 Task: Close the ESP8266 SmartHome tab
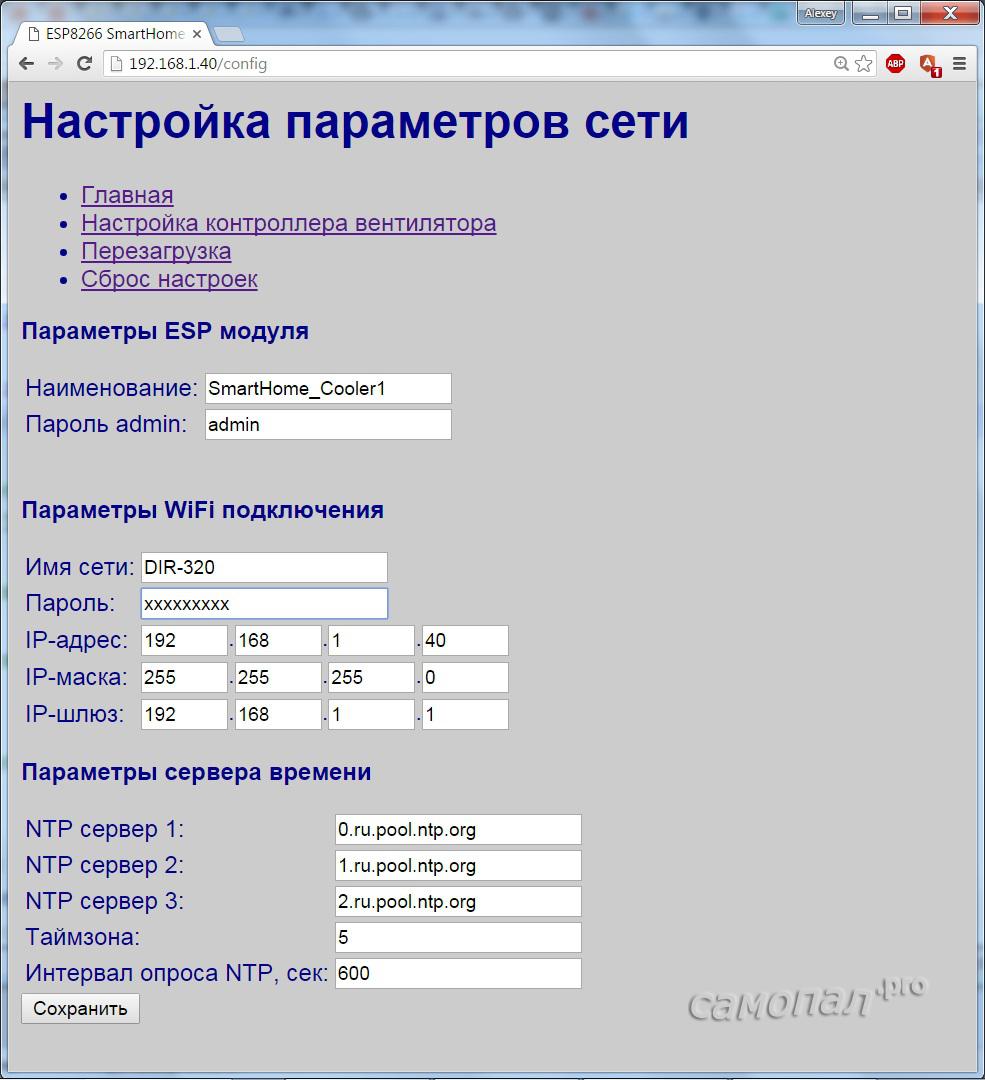(196, 34)
